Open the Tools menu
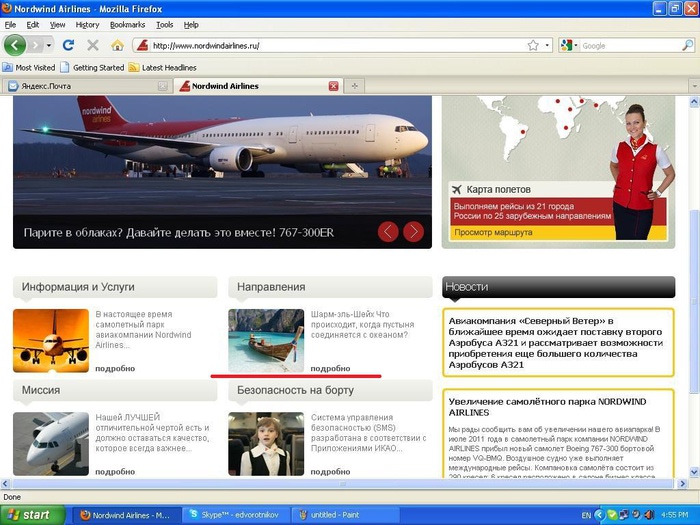Viewport: 700px width, 525px height. pos(165,25)
